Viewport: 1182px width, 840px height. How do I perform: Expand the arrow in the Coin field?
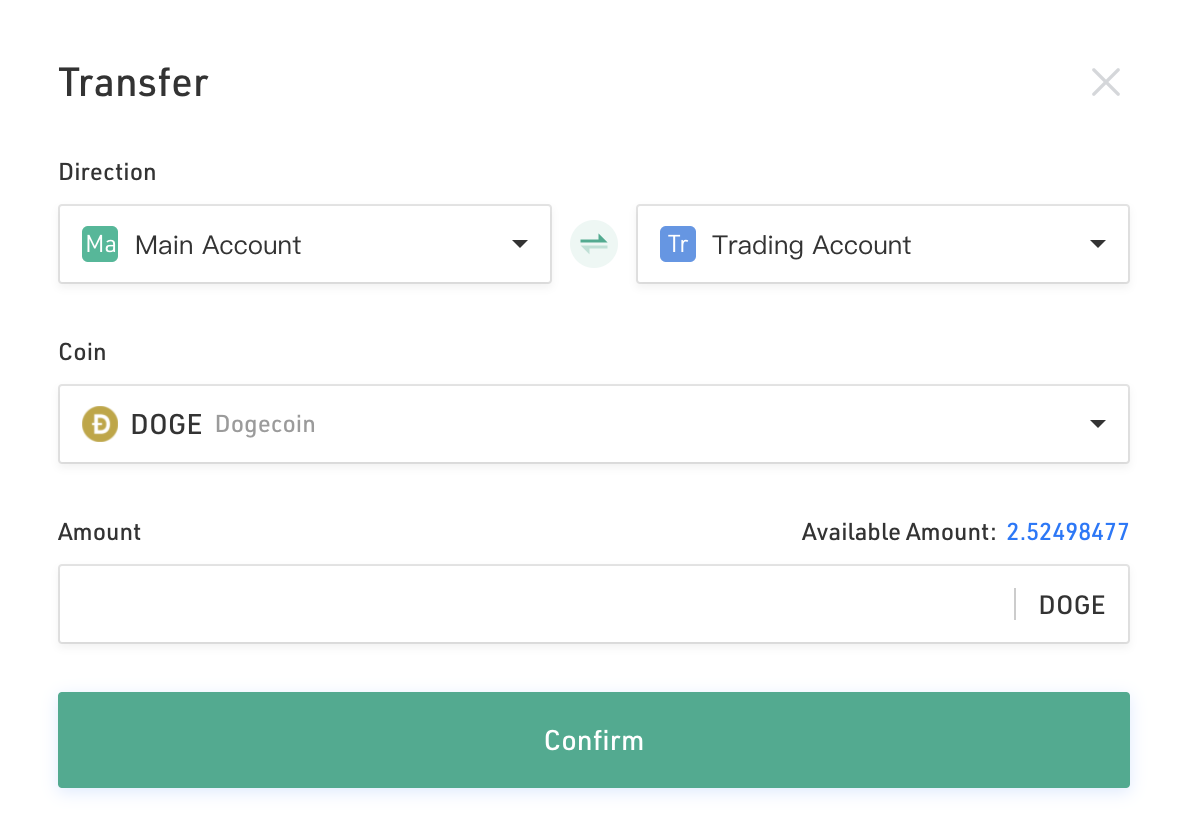click(1098, 424)
